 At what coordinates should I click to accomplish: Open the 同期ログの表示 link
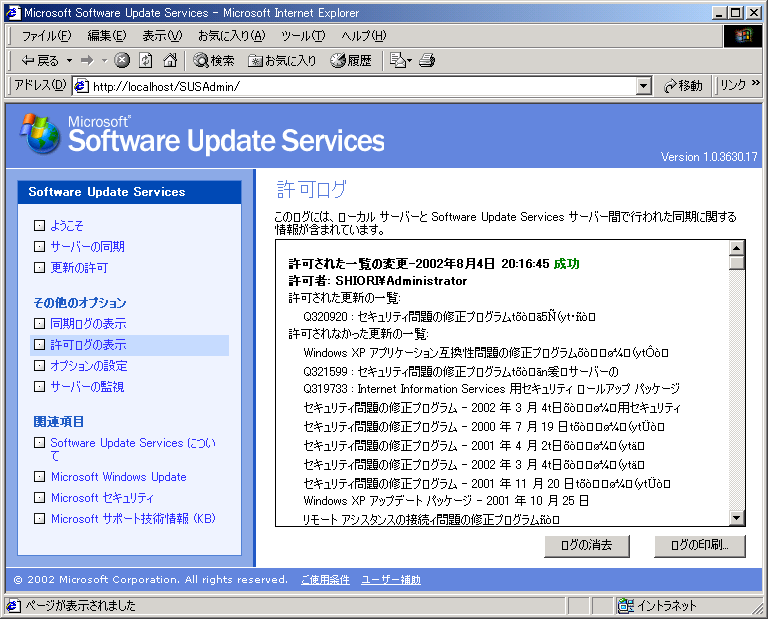coord(88,324)
